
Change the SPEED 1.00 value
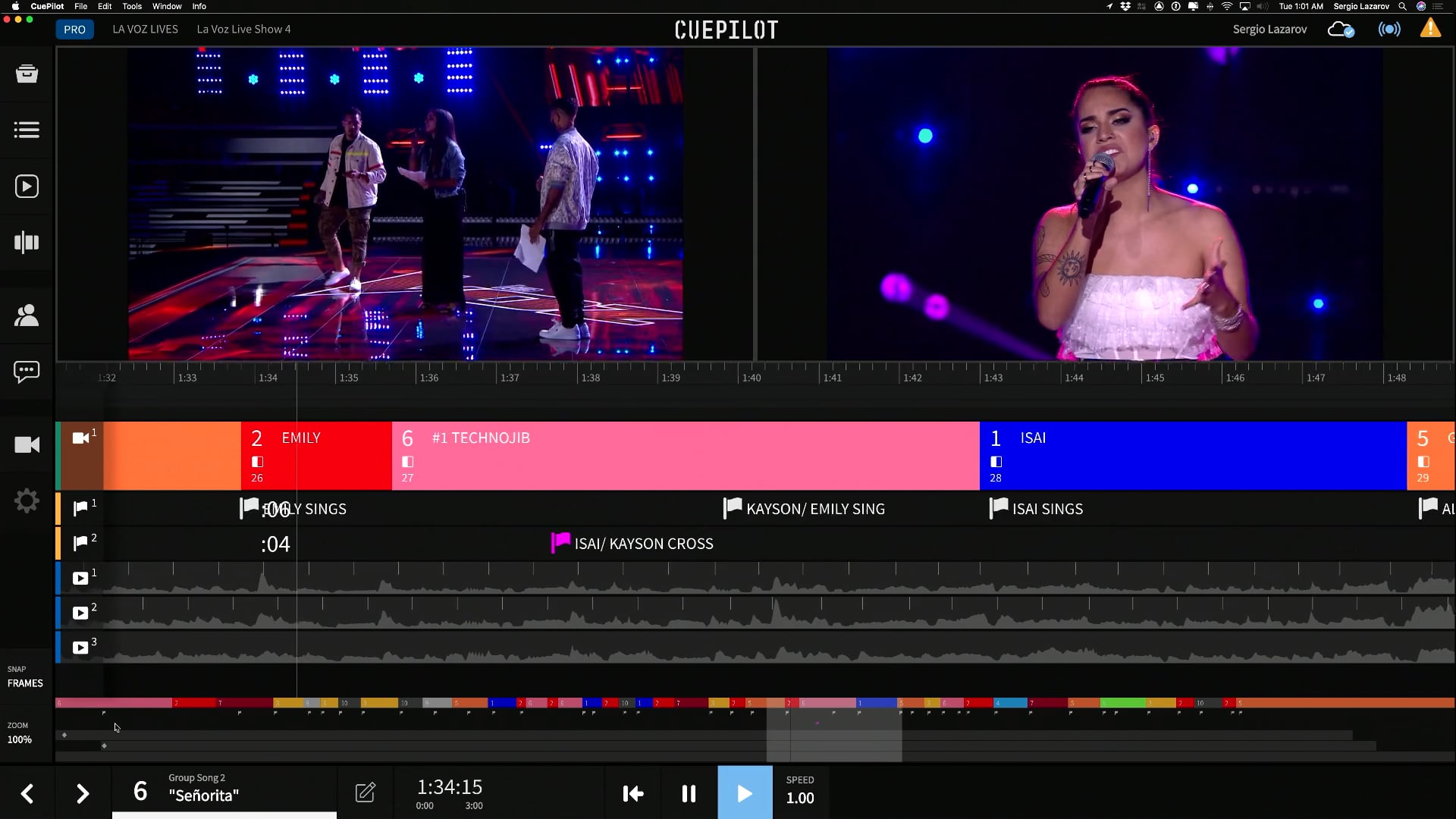click(800, 790)
